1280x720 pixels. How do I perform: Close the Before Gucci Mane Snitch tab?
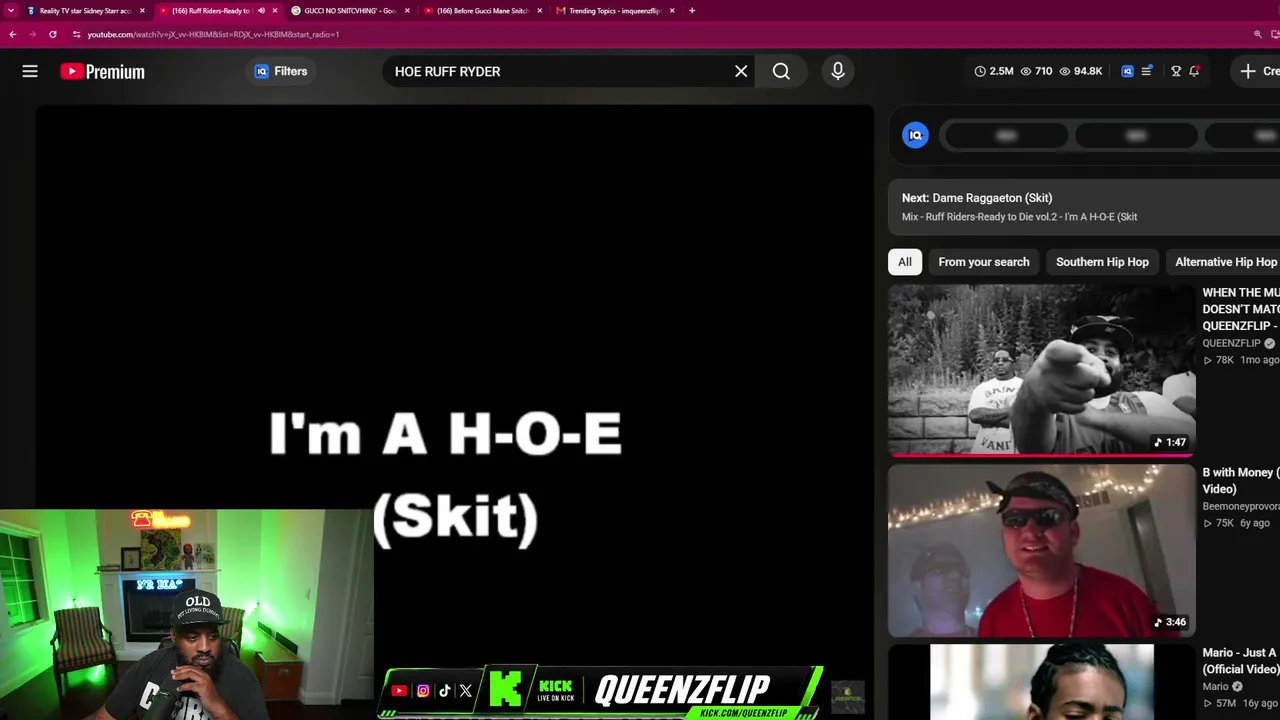[x=540, y=11]
